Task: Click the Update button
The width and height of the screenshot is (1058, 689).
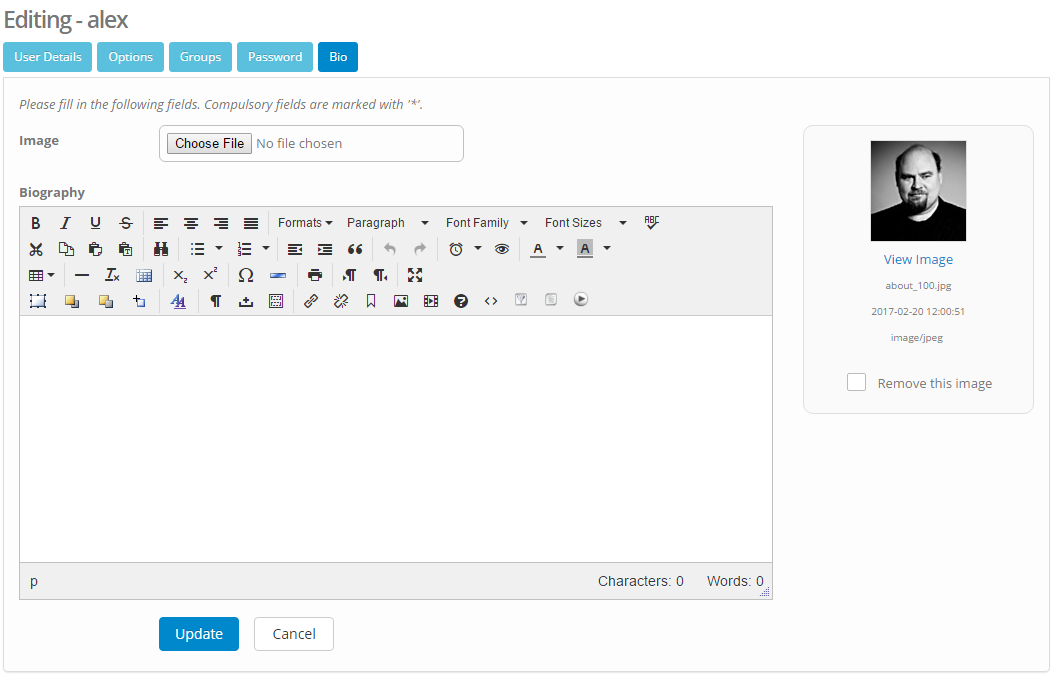Action: 199,634
